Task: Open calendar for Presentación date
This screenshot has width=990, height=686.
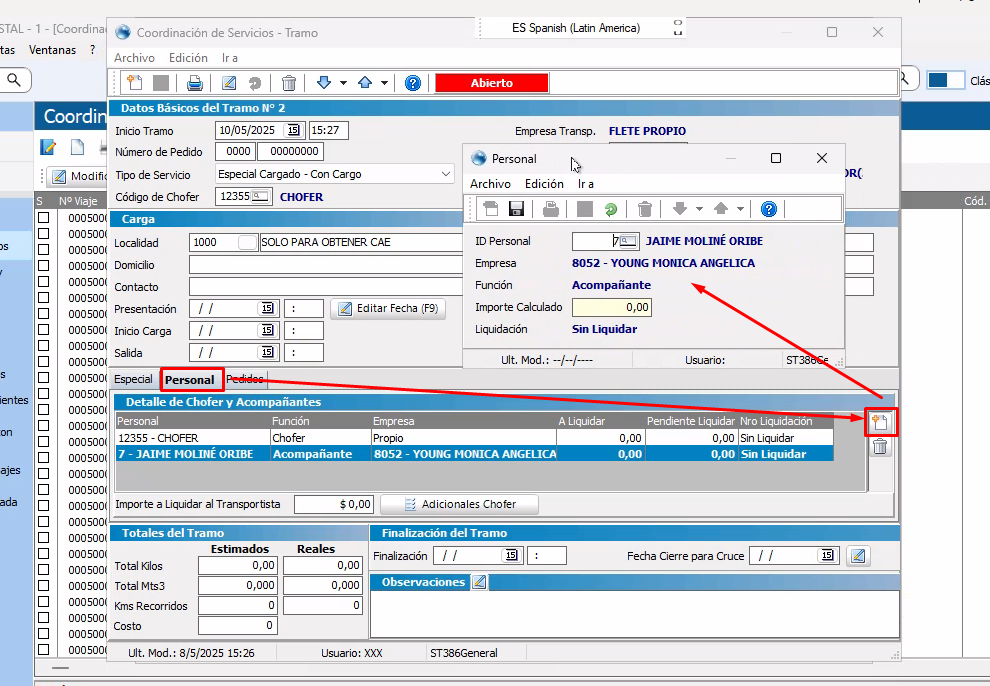Action: tap(268, 308)
